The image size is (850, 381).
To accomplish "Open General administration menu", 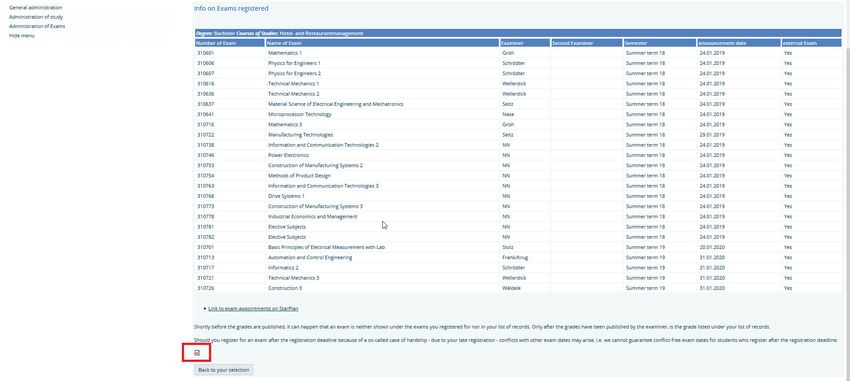I will click(35, 8).
